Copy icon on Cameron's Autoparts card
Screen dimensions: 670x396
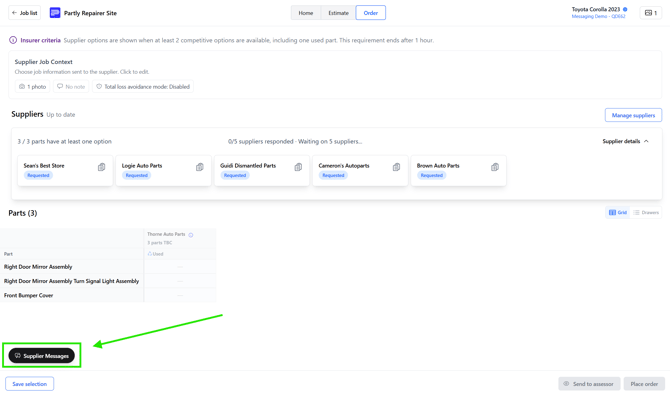tap(397, 167)
